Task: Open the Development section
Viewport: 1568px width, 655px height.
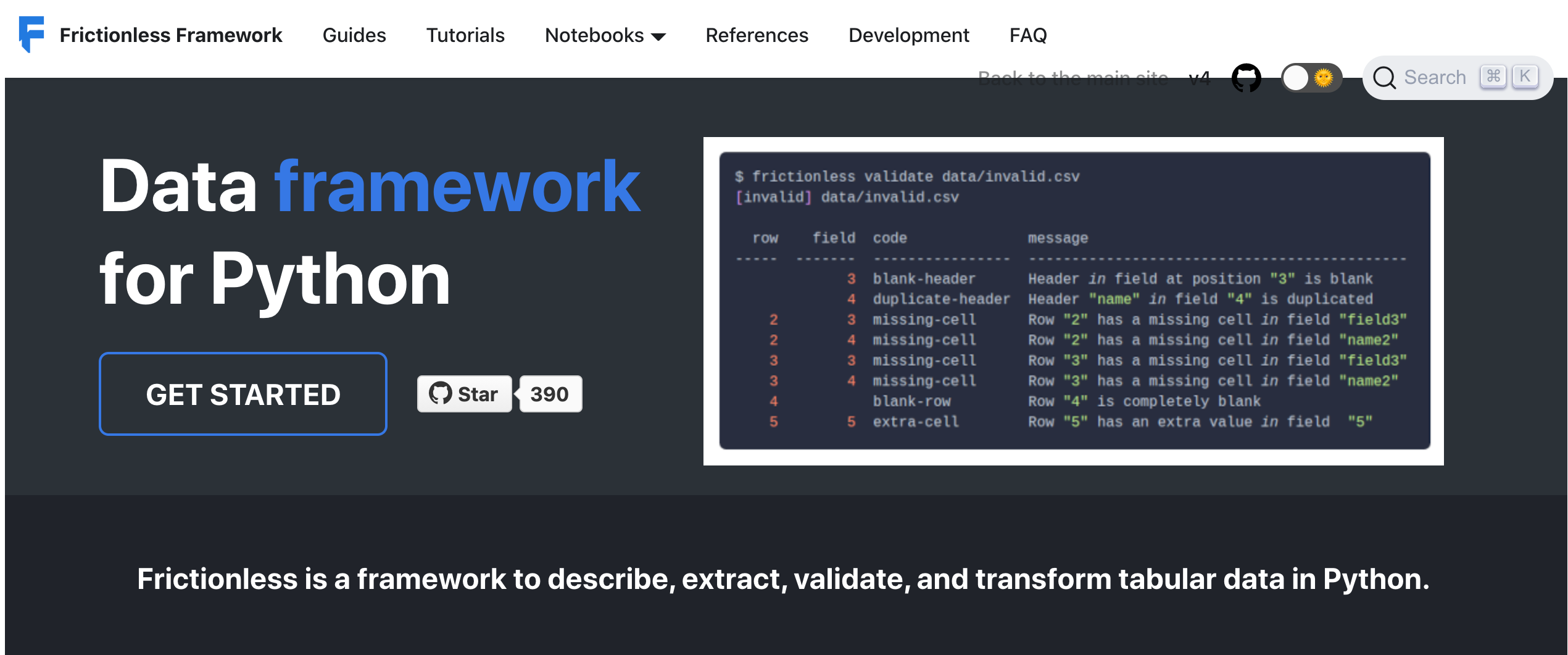Action: [x=908, y=35]
